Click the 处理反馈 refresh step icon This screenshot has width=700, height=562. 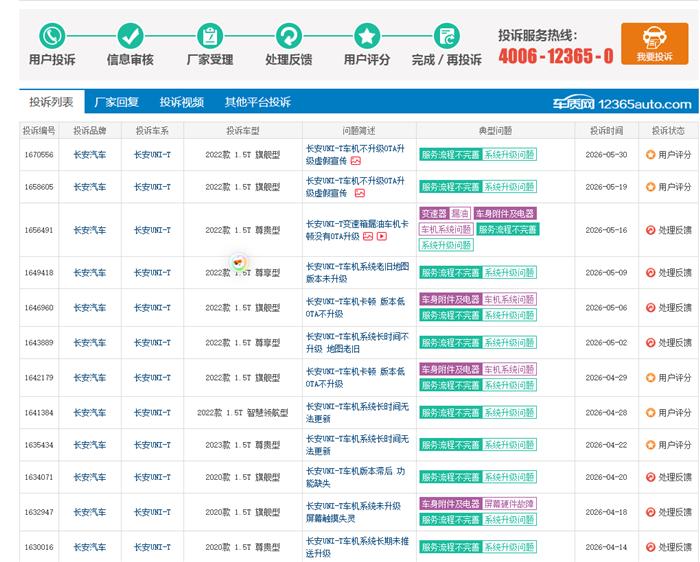[289, 36]
